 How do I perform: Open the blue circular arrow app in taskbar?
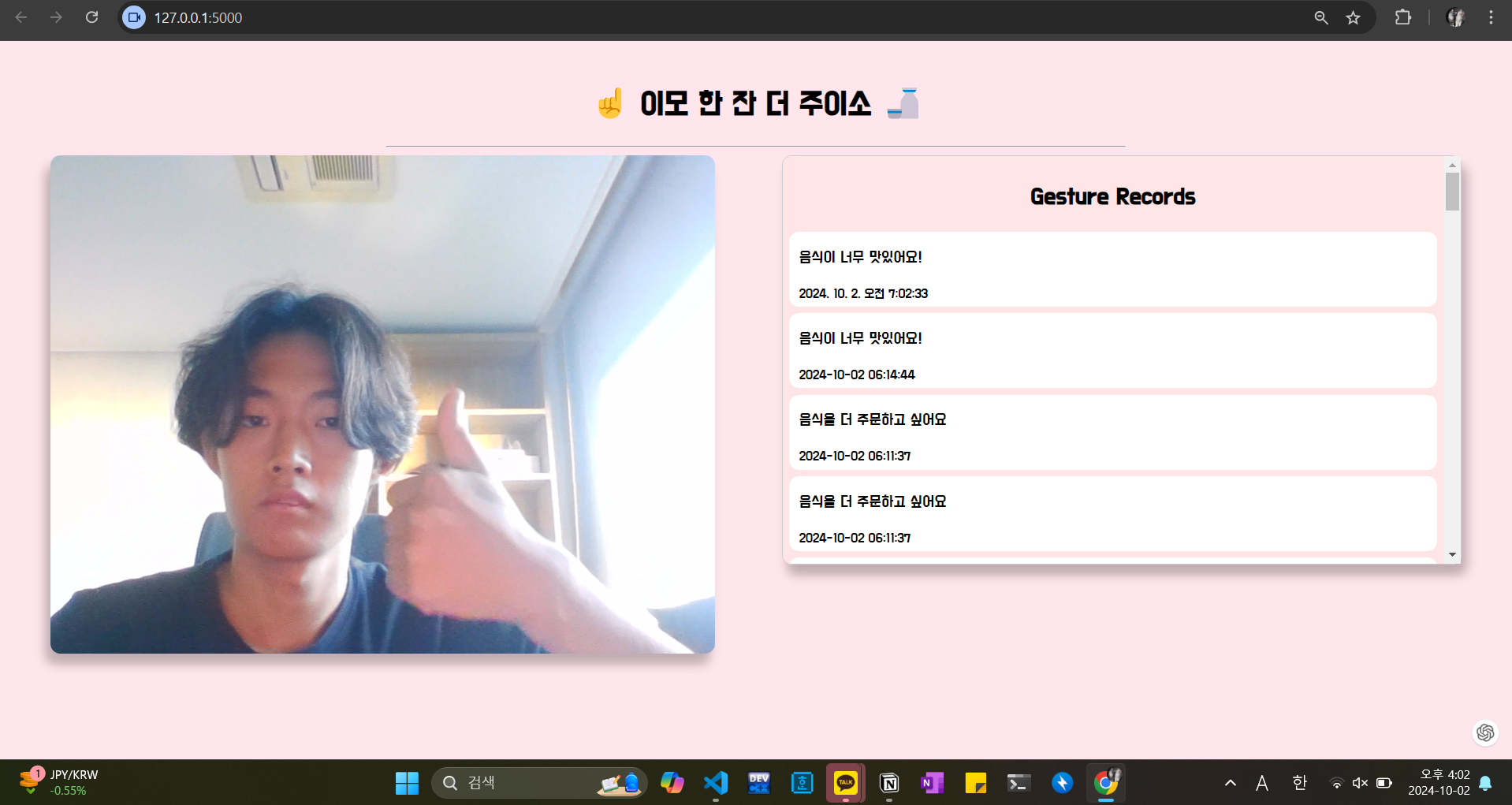pos(1063,783)
